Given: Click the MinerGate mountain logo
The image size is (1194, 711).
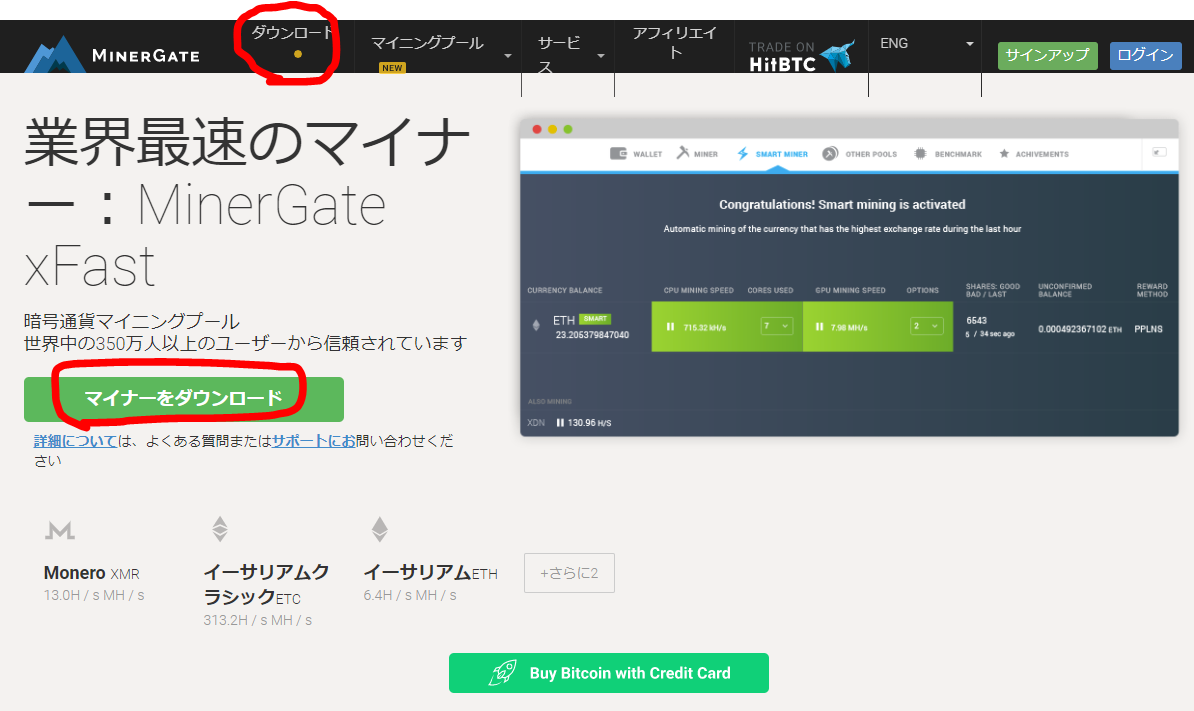Looking at the screenshot, I should (x=55, y=54).
